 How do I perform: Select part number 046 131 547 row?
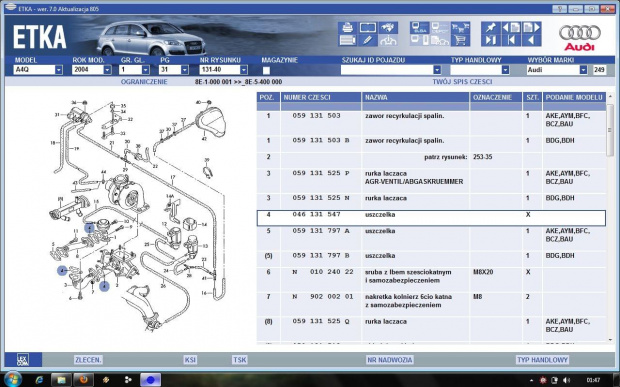[431, 218]
